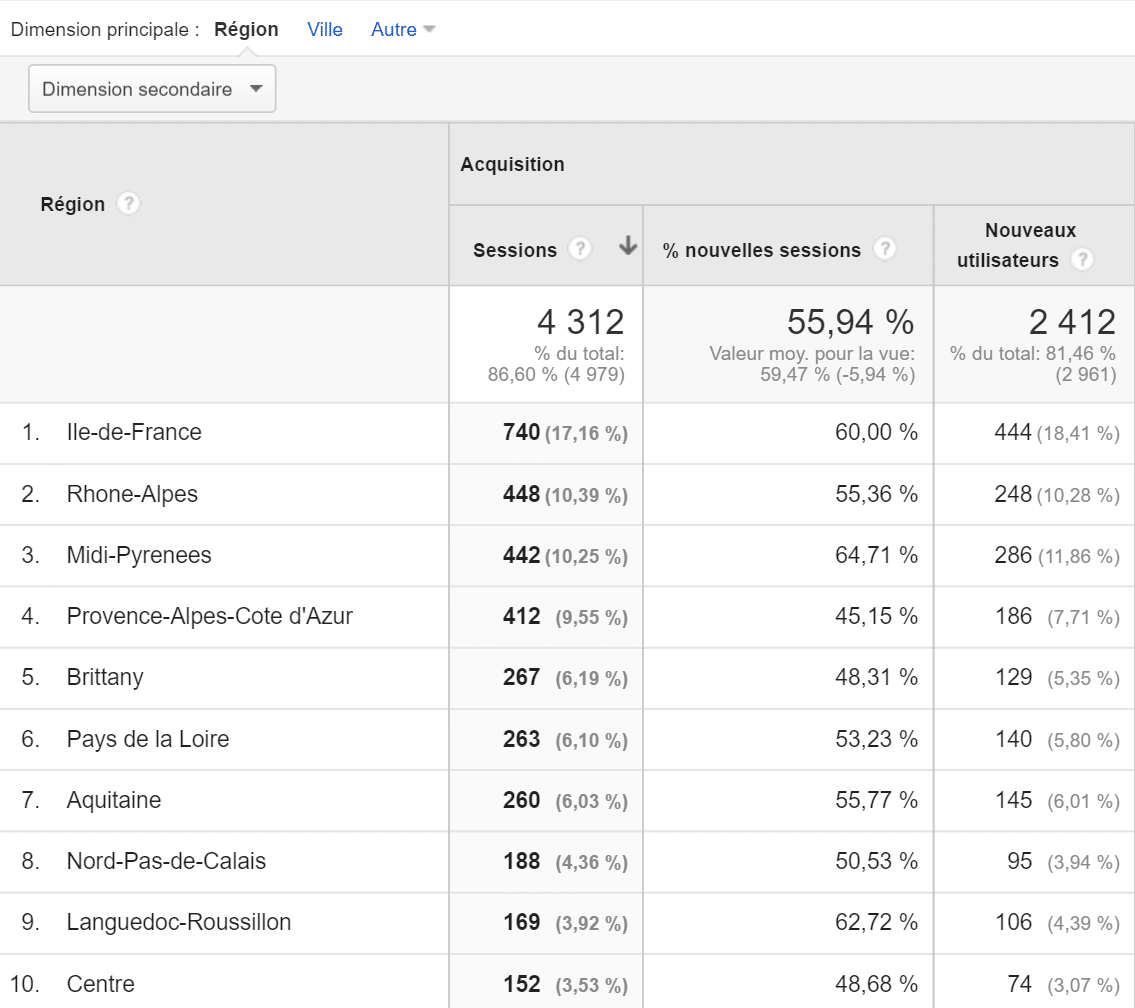This screenshot has width=1135, height=1008.
Task: Click the 64,71 % value for Midi-Pyrenees
Action: tap(877, 555)
